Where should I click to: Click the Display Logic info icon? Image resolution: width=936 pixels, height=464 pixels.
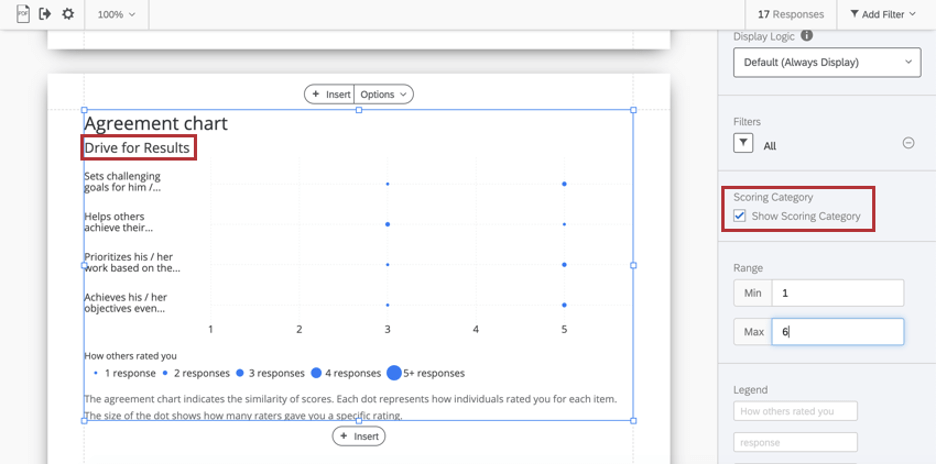coord(807,36)
